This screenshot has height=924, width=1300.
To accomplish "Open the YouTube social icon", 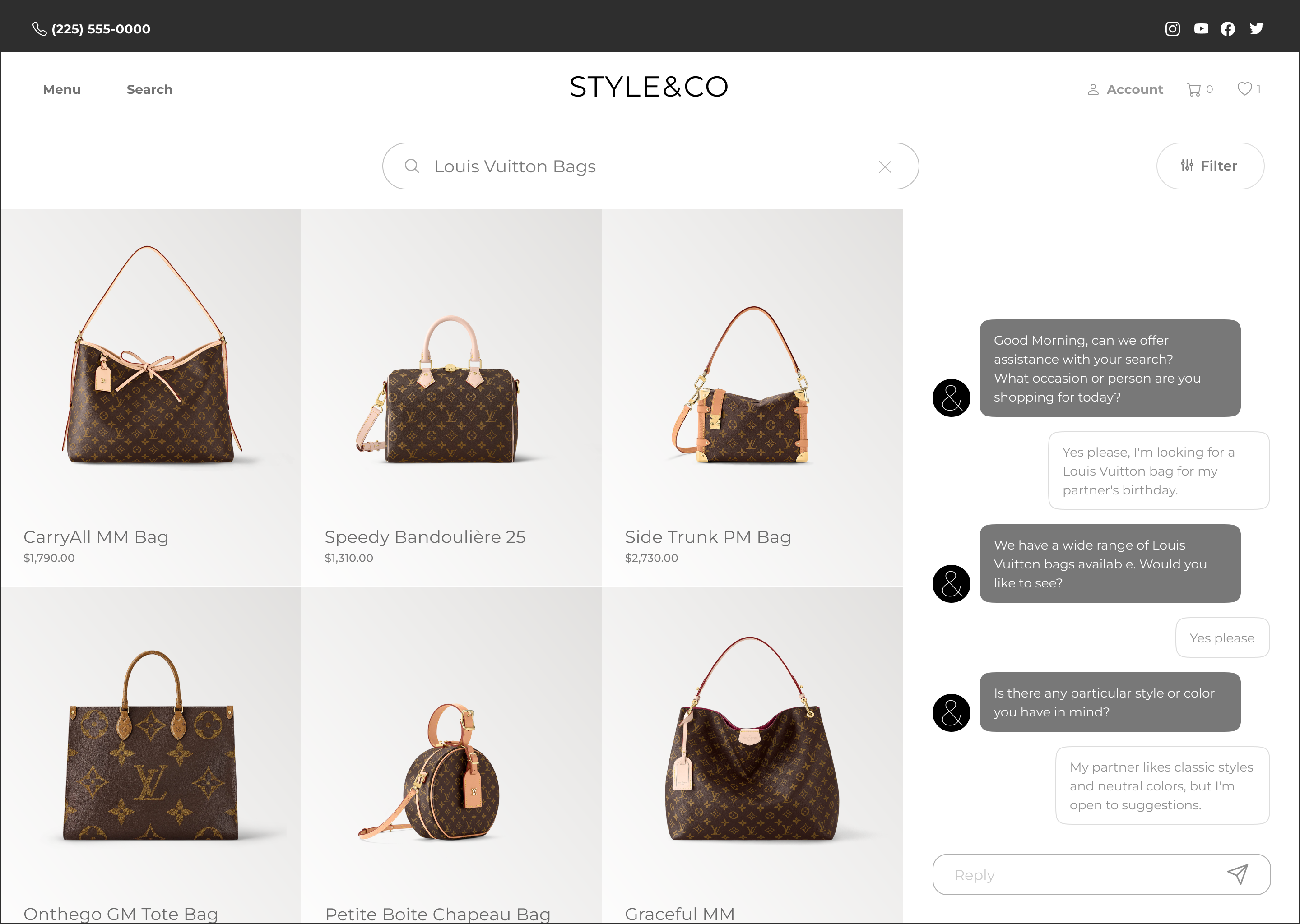I will [1201, 28].
